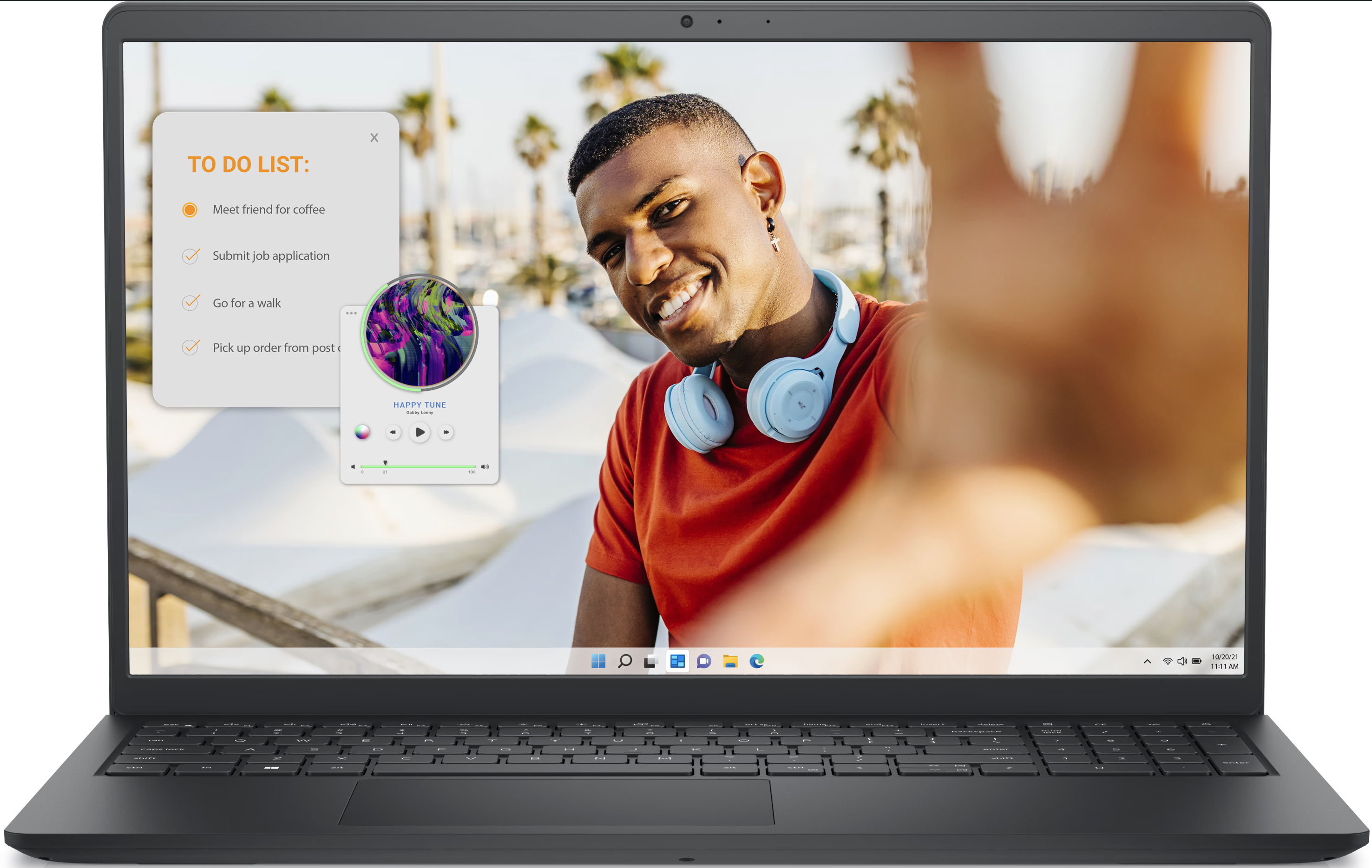Viewport: 1372px width, 868px height.
Task: Click the skip backward button
Action: tap(393, 432)
